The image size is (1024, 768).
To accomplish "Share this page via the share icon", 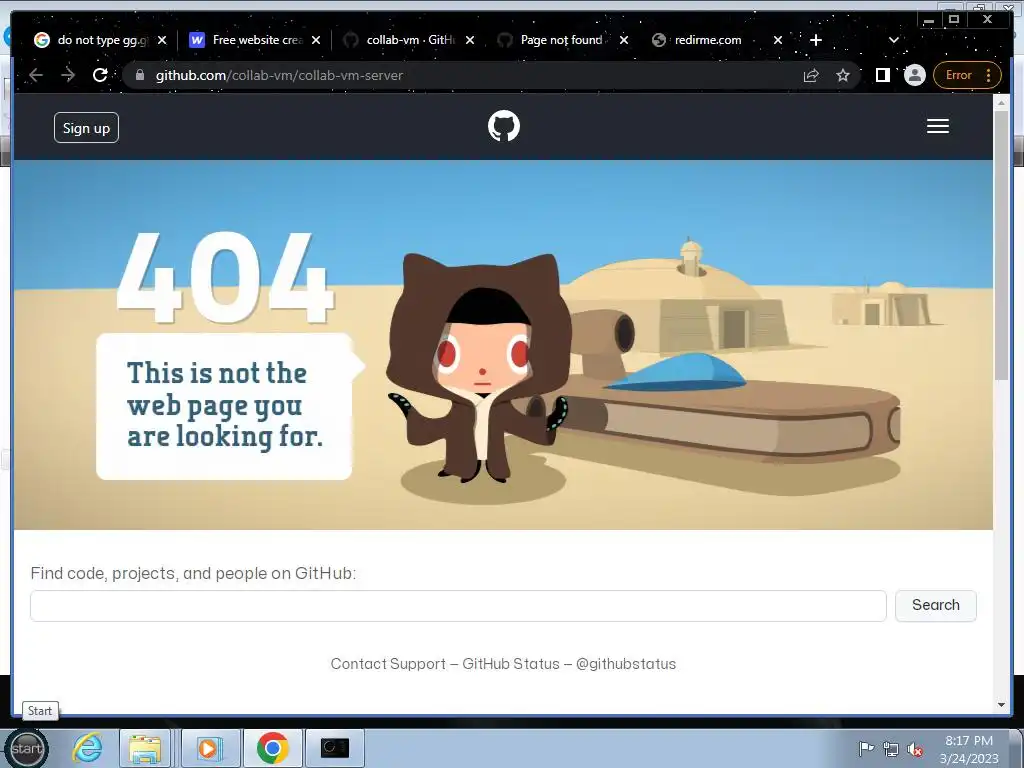I will pos(810,75).
